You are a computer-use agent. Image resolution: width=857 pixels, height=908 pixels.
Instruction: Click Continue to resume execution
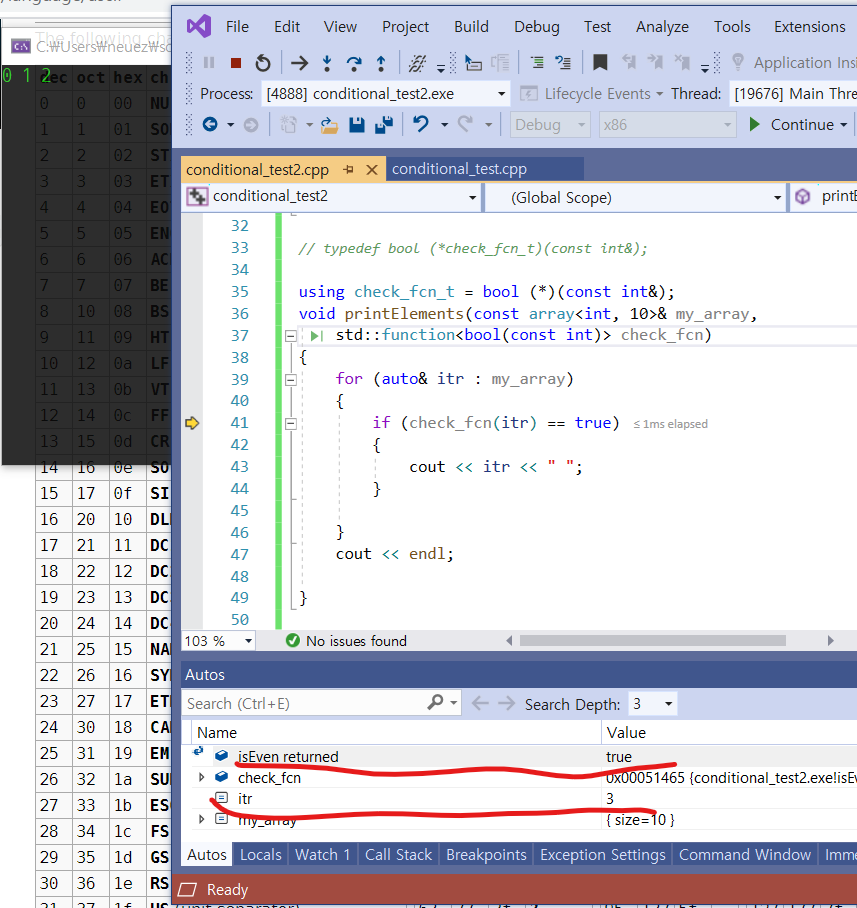coord(791,125)
